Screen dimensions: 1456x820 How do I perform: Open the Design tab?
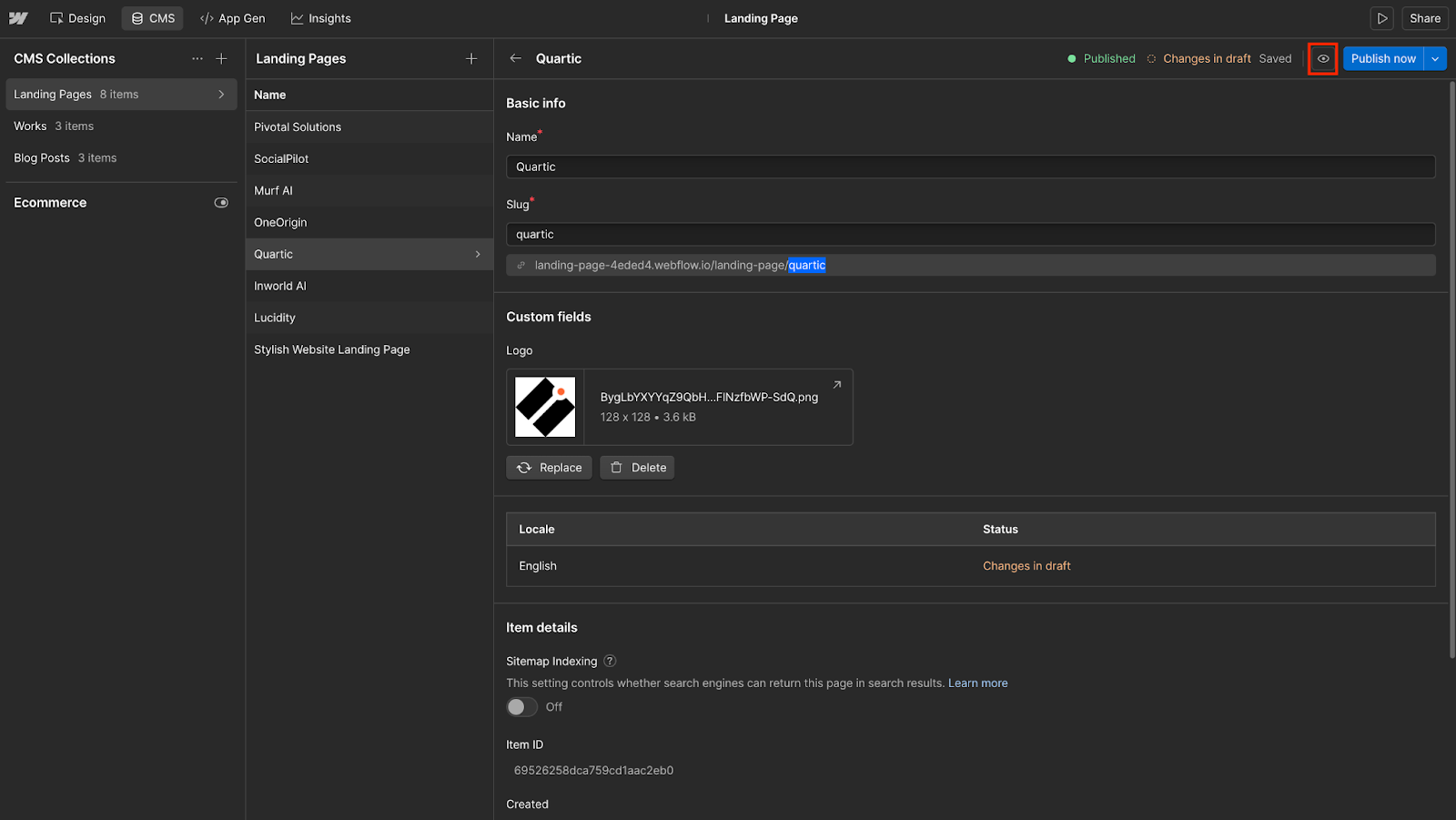[x=78, y=18]
